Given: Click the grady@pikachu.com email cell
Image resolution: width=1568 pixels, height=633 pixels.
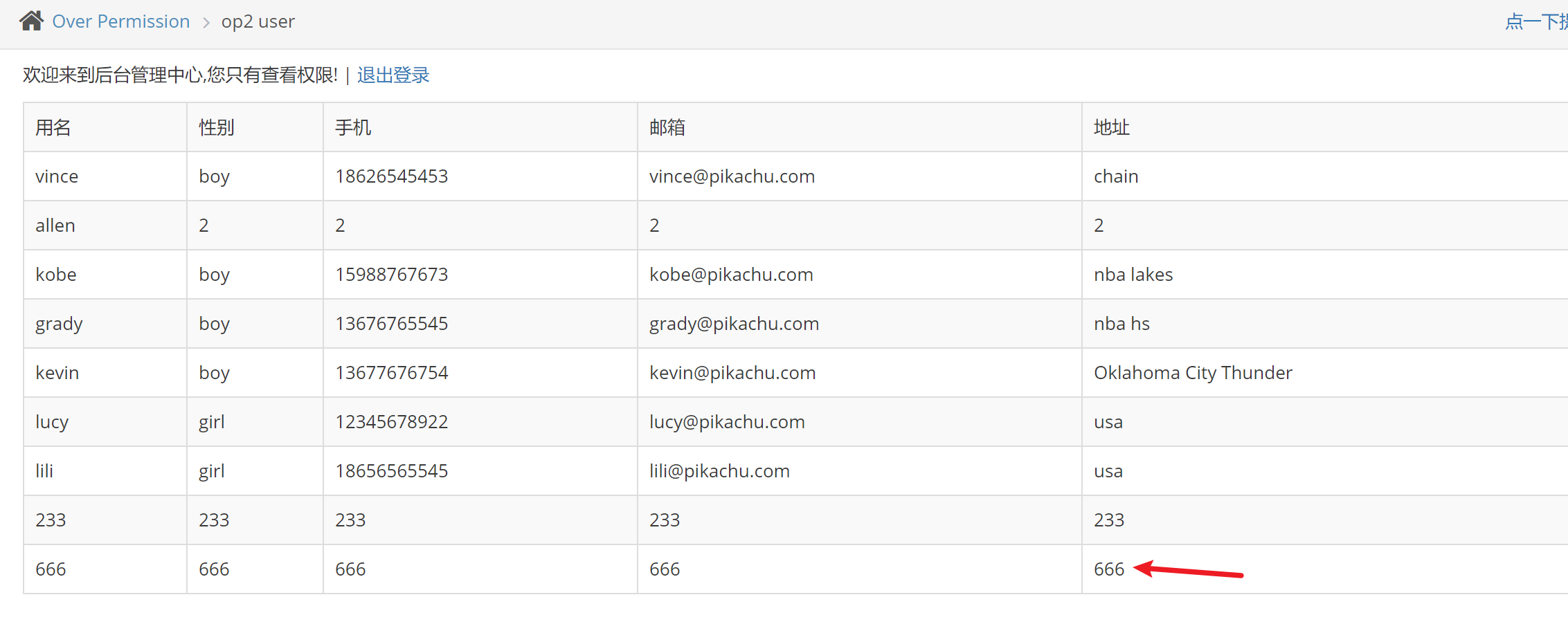Looking at the screenshot, I should [734, 324].
